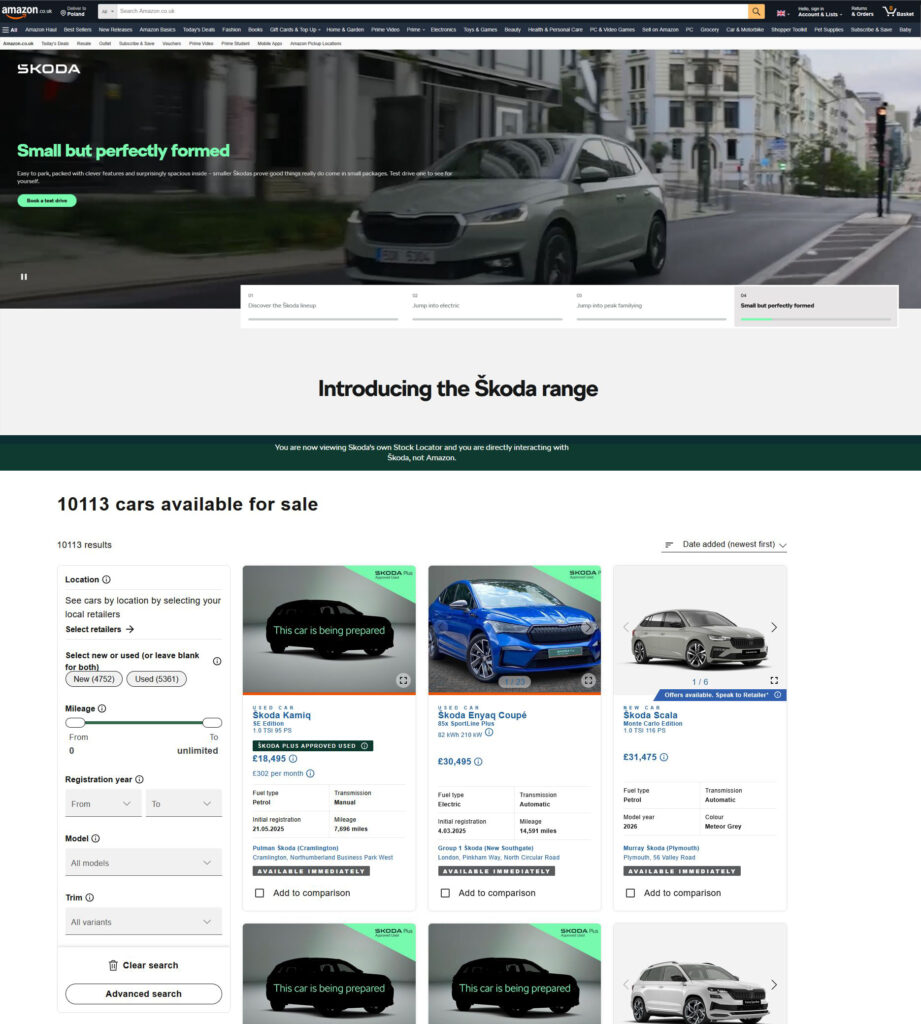Image resolution: width=921 pixels, height=1024 pixels.
Task: Click Skoda Plus Approved Used info icon
Action: click(364, 746)
